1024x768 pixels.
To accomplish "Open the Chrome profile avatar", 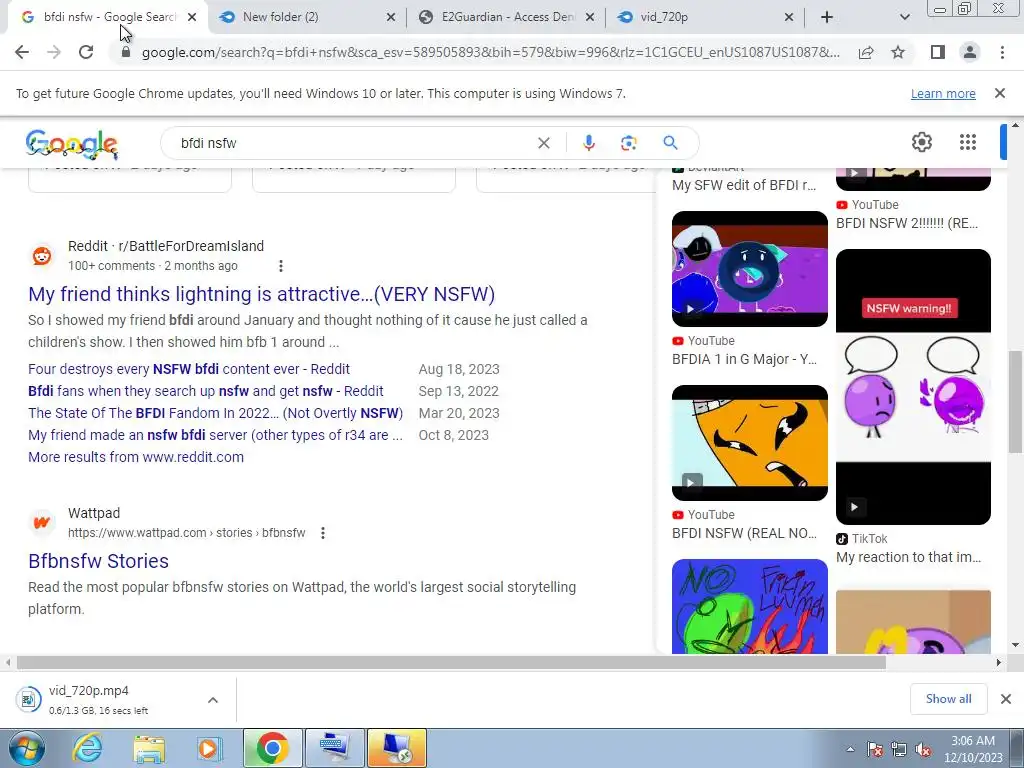I will pos(970,52).
